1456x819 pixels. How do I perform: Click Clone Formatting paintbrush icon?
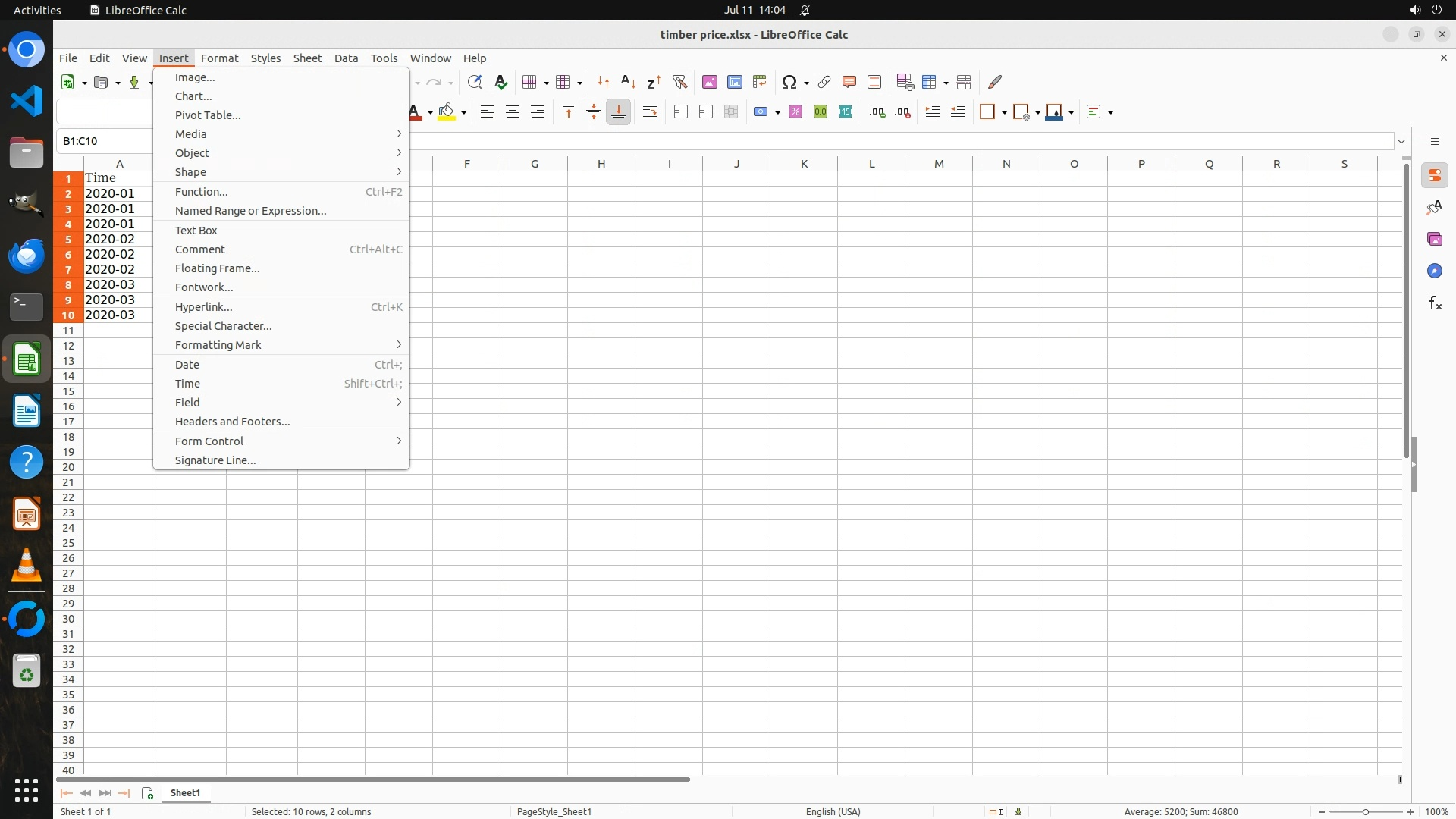(995, 82)
